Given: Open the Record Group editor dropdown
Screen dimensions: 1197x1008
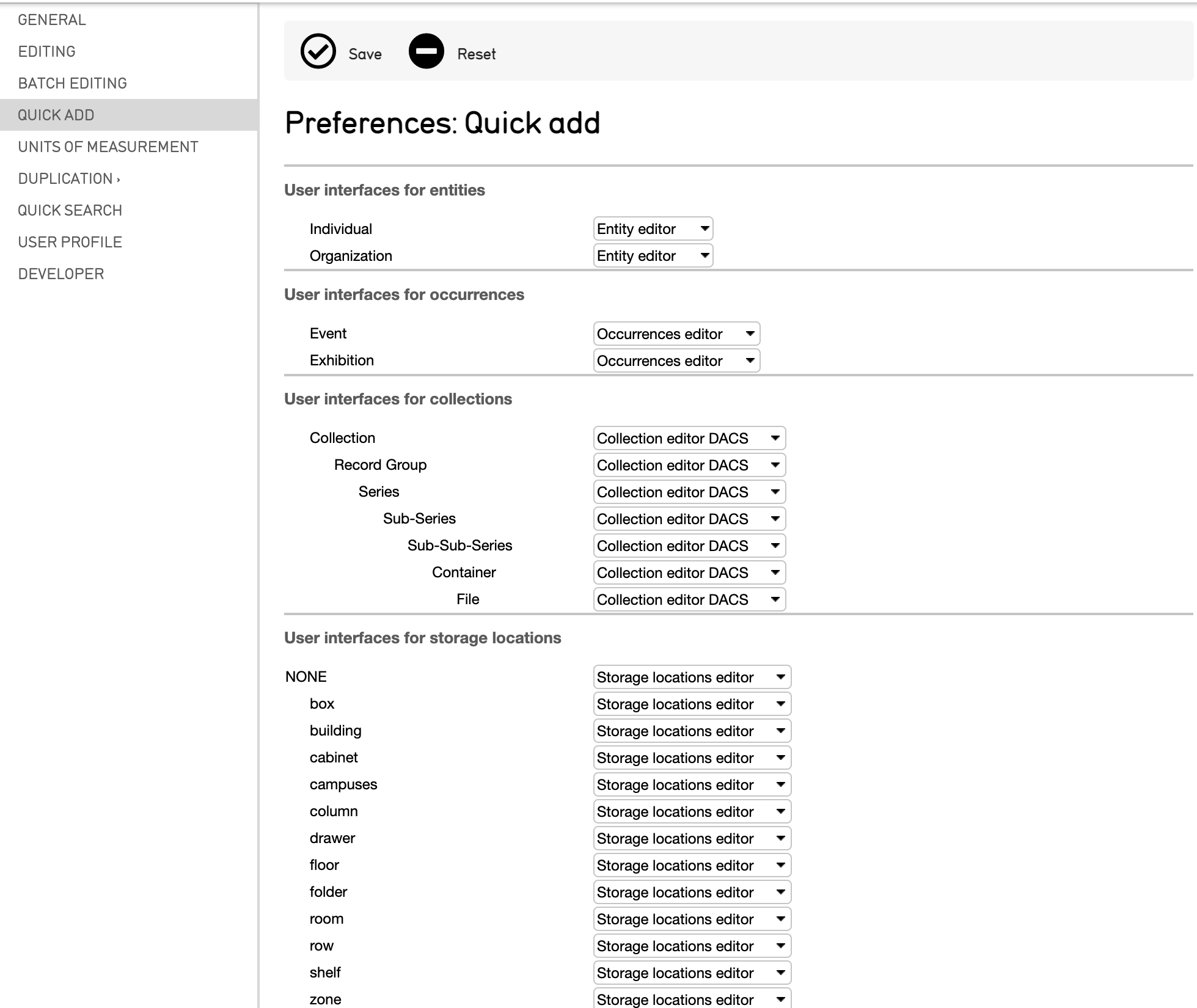Looking at the screenshot, I should pos(689,466).
